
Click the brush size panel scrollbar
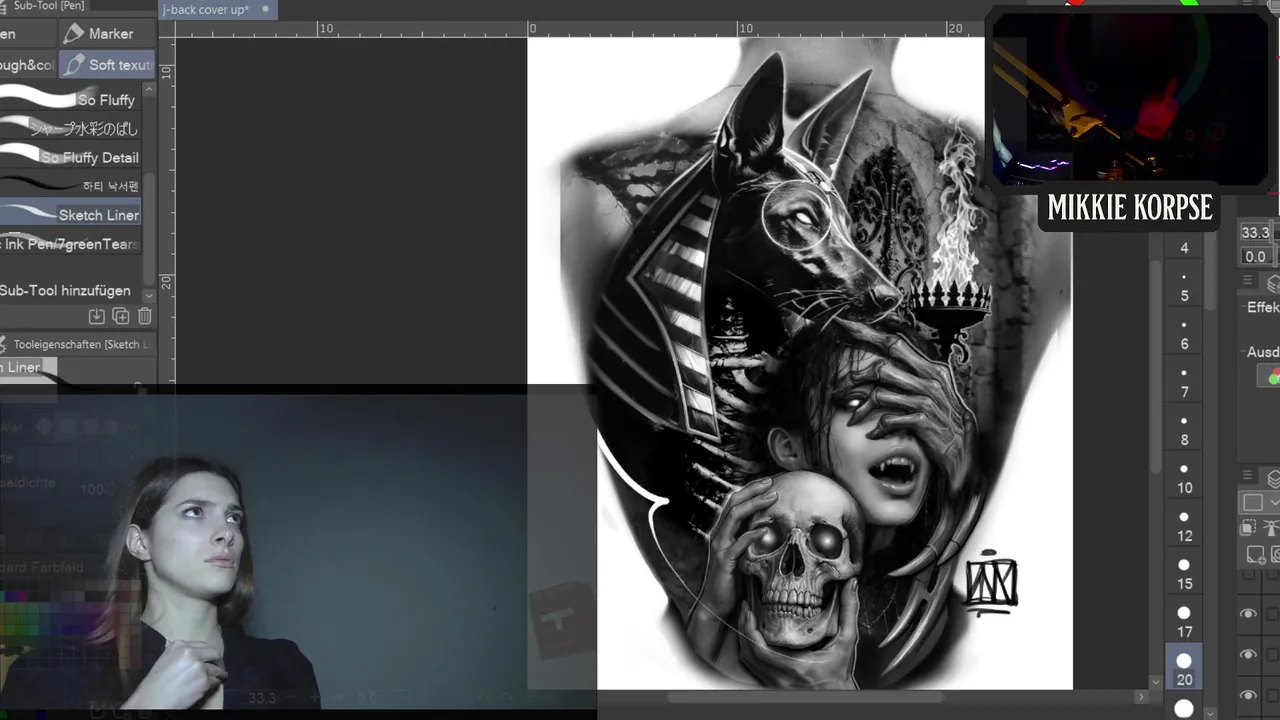[1209, 270]
